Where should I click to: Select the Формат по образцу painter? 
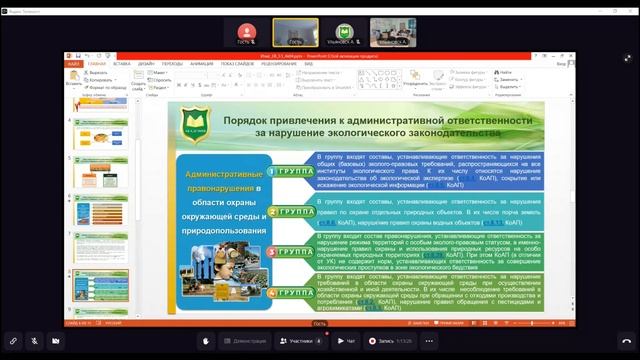coord(105,87)
